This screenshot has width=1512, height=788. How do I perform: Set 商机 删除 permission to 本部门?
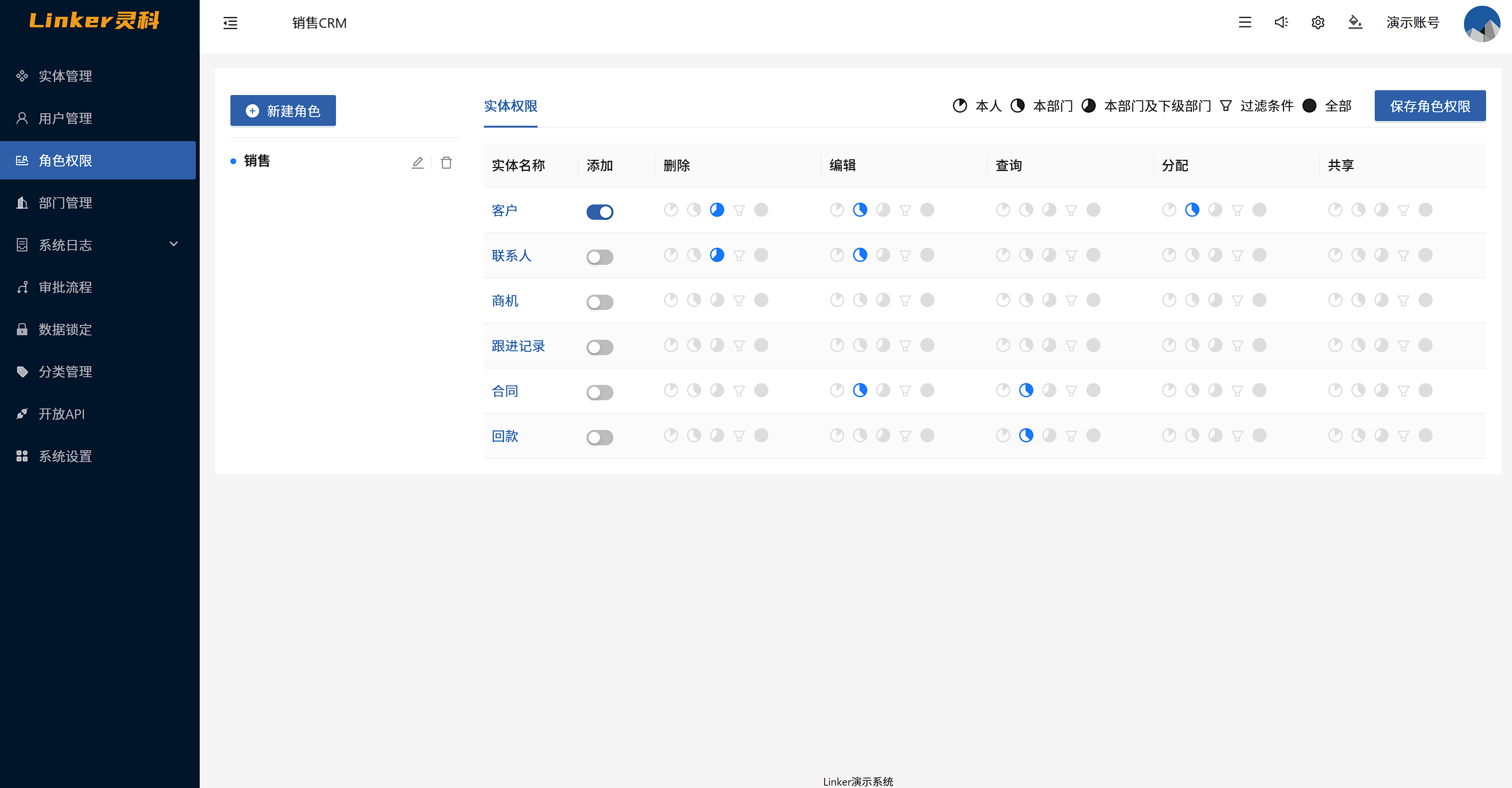tap(693, 300)
